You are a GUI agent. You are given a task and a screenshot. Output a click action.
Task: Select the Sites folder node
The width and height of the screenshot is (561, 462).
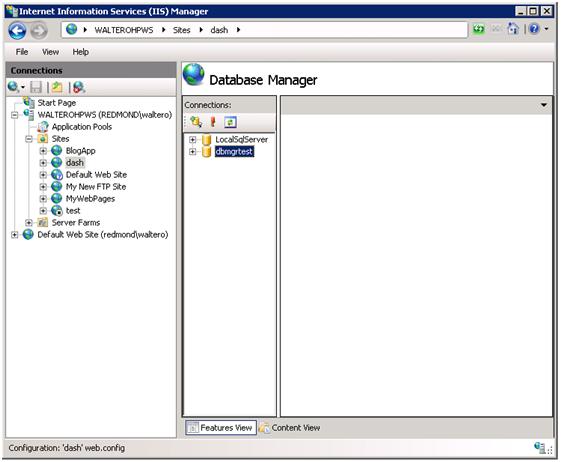tap(60, 139)
